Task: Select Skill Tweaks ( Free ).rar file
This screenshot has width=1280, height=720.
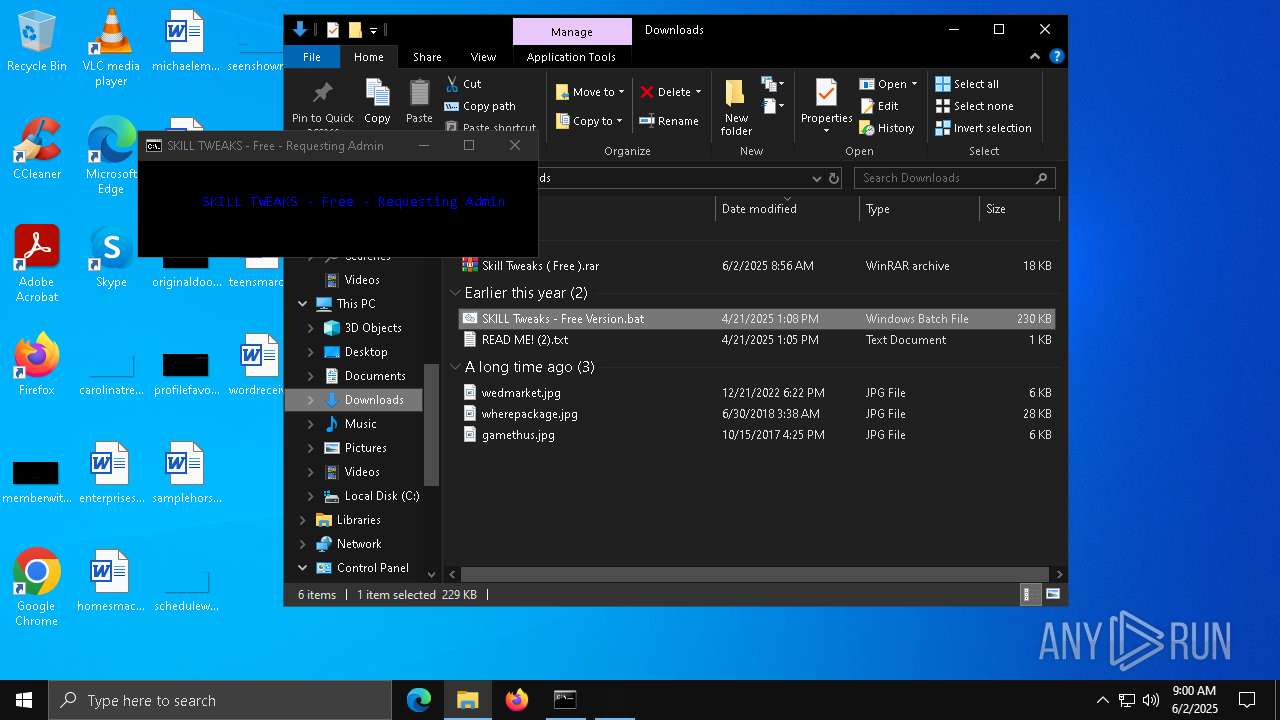Action: tap(757, 266)
